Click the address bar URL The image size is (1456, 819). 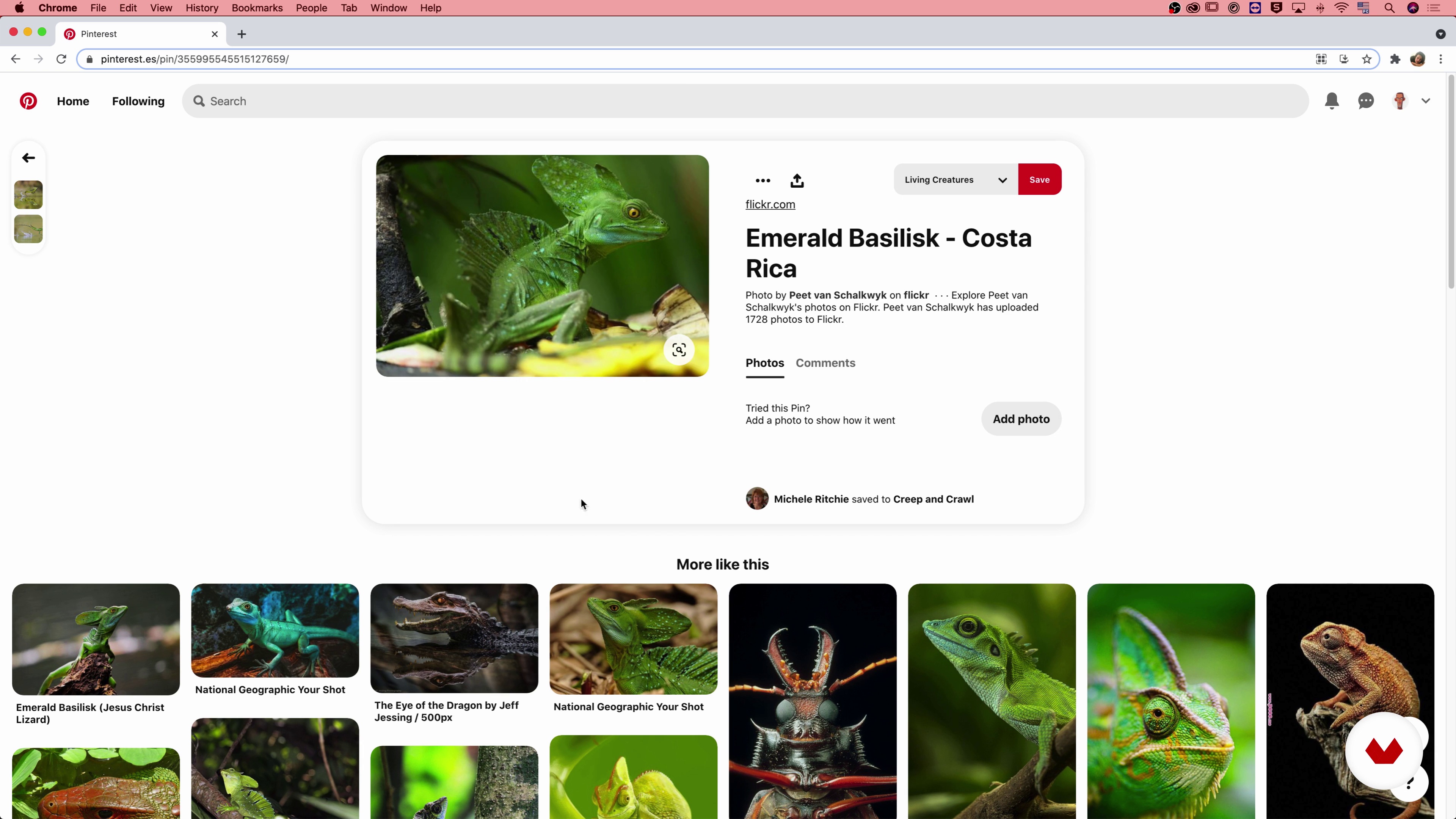[x=195, y=59]
